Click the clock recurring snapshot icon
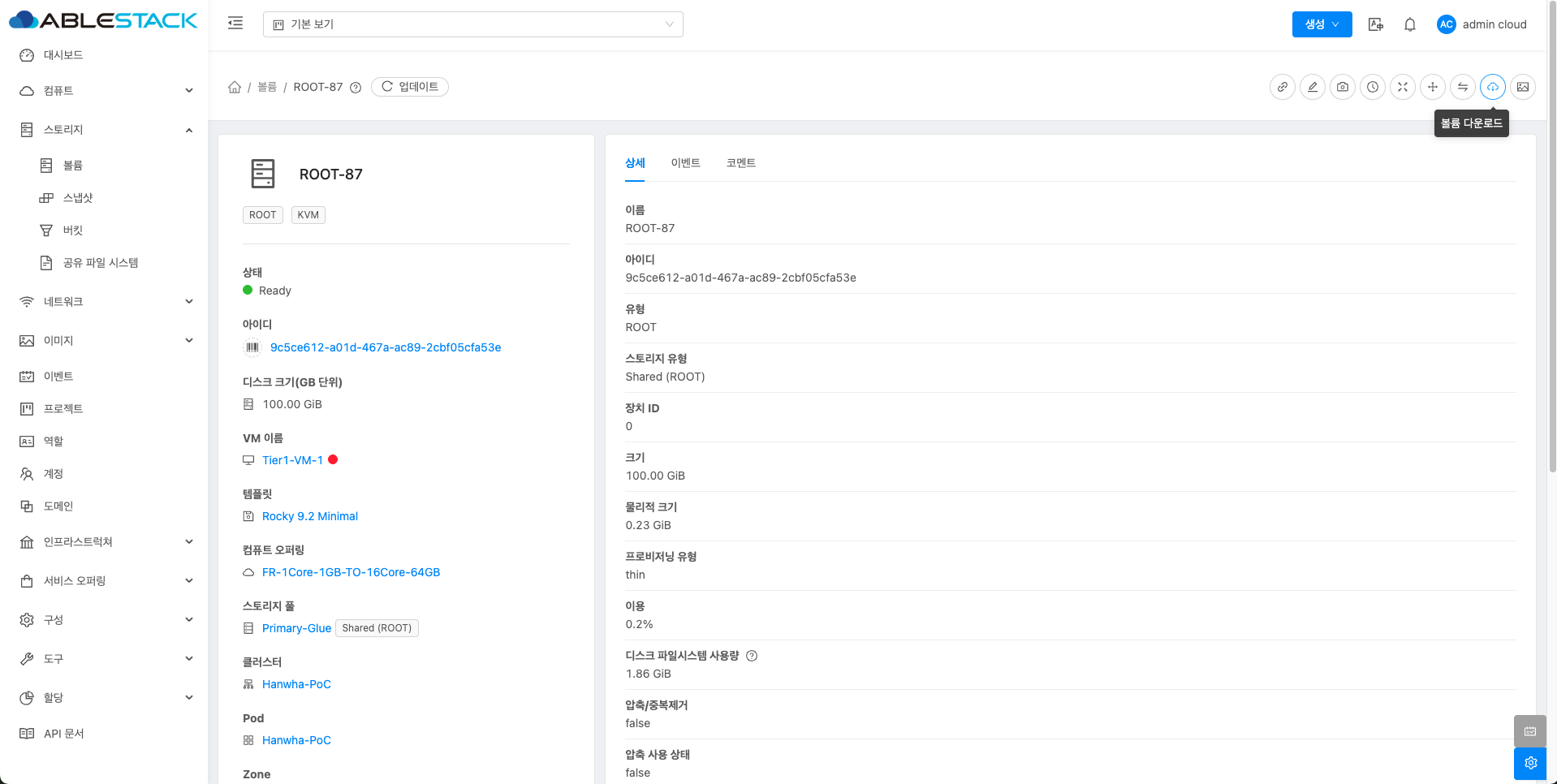Screen dimensions: 1557x784 click(1373, 87)
